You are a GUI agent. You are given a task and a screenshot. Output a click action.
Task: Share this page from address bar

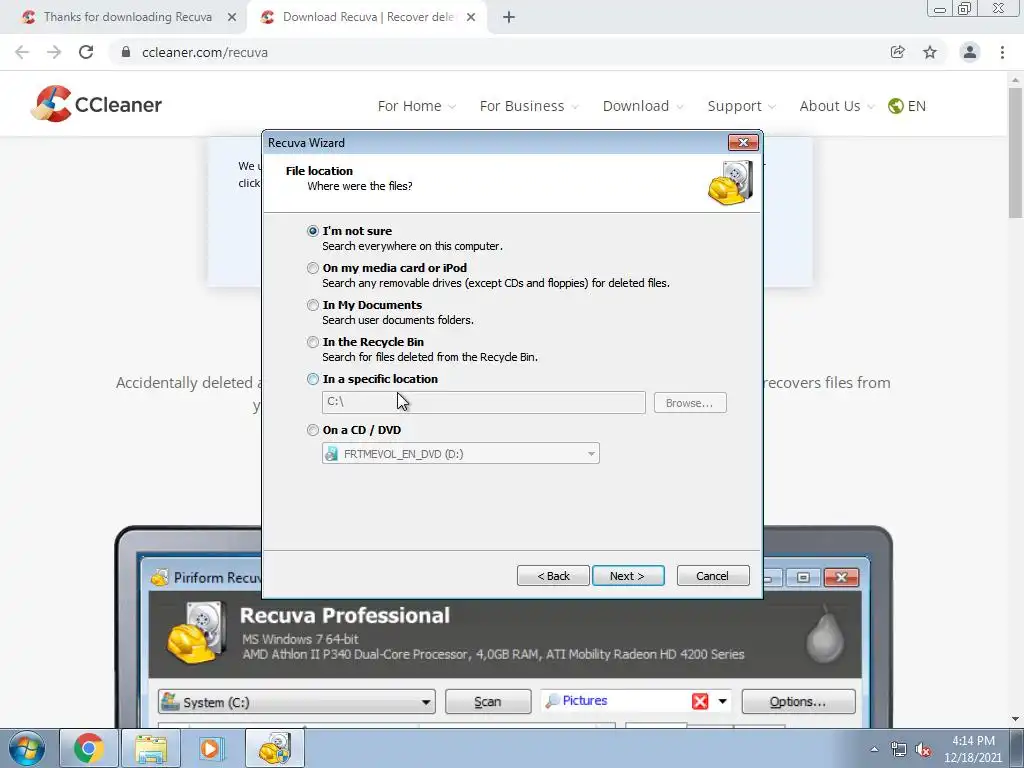pyautogui.click(x=897, y=52)
